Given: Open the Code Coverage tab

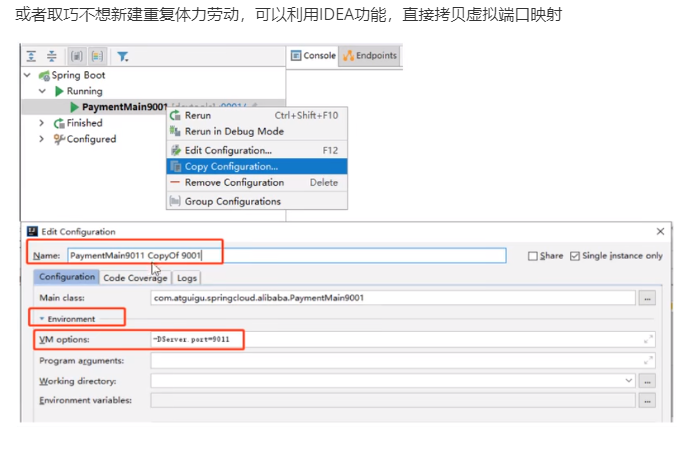Looking at the screenshot, I should (x=136, y=277).
